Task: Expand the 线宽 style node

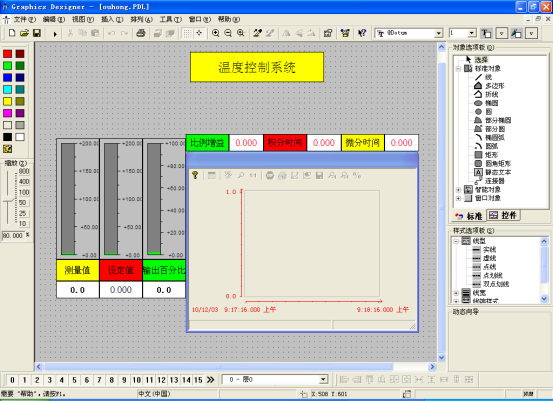Action: pyautogui.click(x=456, y=293)
